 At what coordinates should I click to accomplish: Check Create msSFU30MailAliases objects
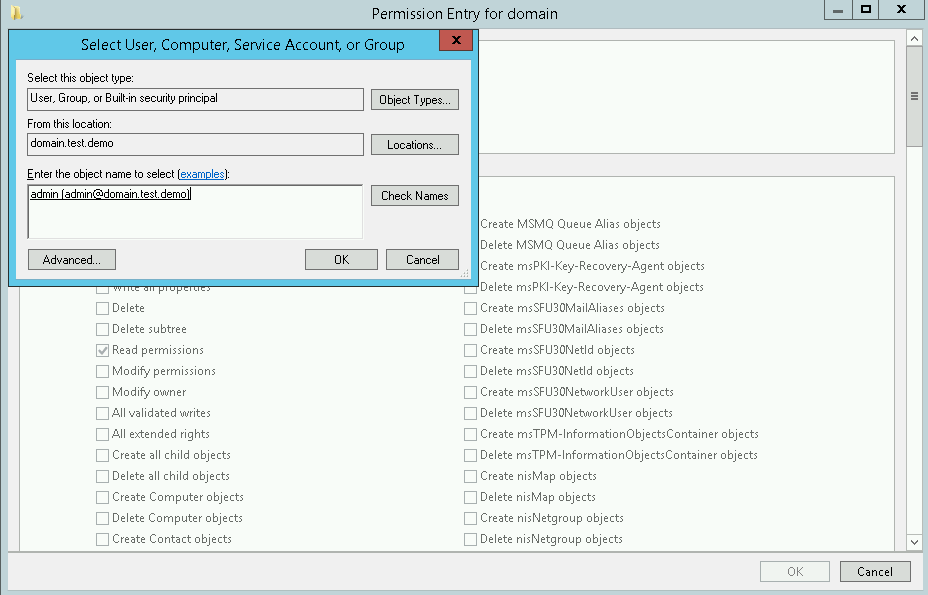point(471,308)
